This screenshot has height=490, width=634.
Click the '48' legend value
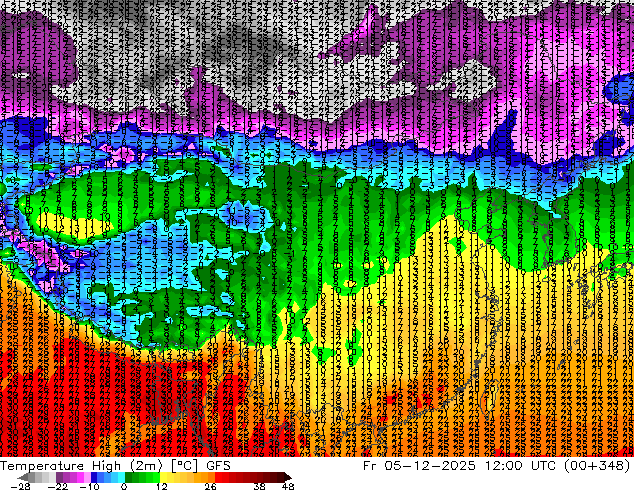click(288, 486)
